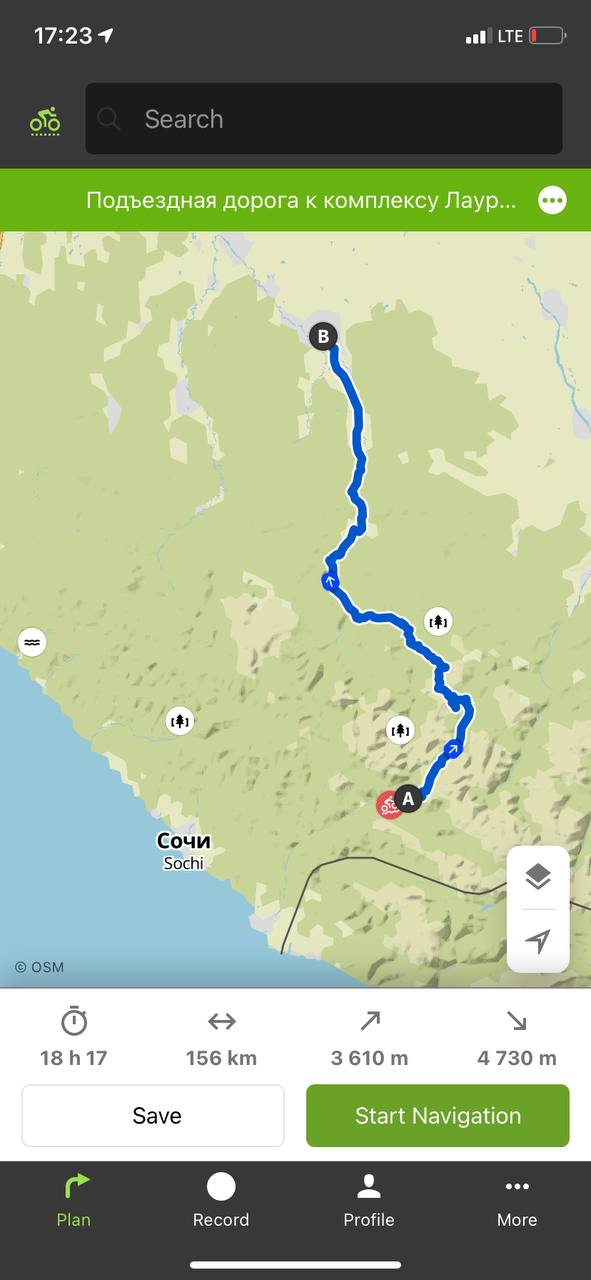This screenshot has height=1280, width=591.
Task: Tap the red cyclist highlight marker
Action: pyautogui.click(x=388, y=804)
